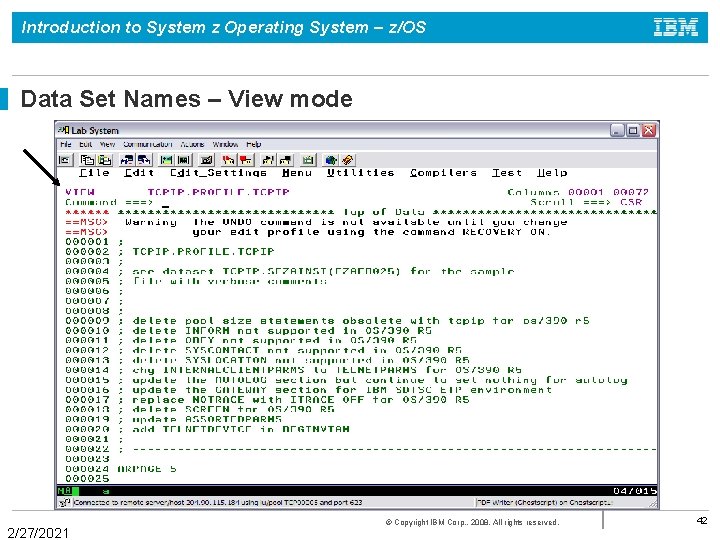Viewport: 720px width, 540px height.
Task: Select File on the ISPF action bar
Action: click(x=94, y=173)
